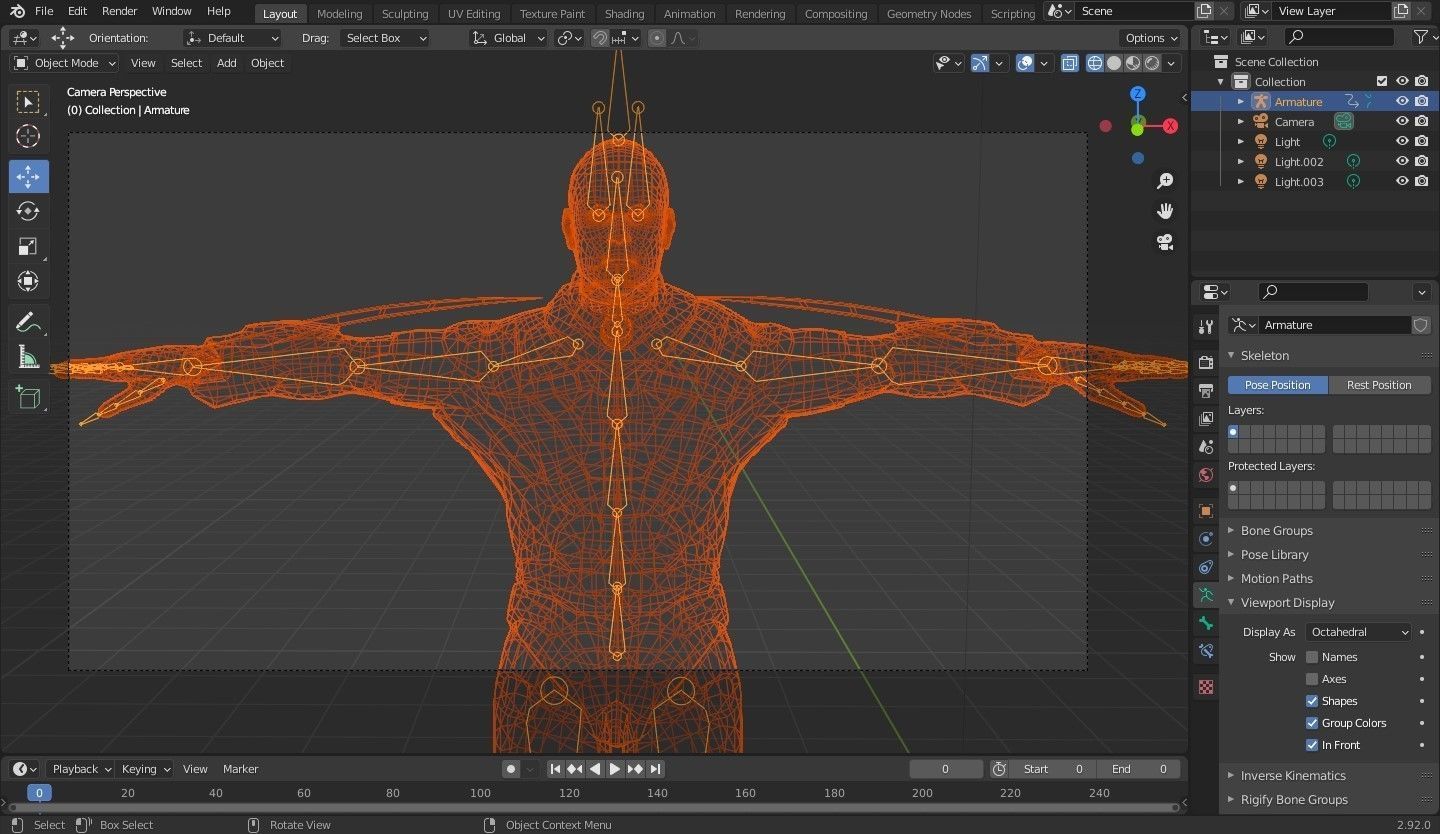The height and width of the screenshot is (834, 1440).
Task: Open the Output properties tab
Action: (1206, 390)
